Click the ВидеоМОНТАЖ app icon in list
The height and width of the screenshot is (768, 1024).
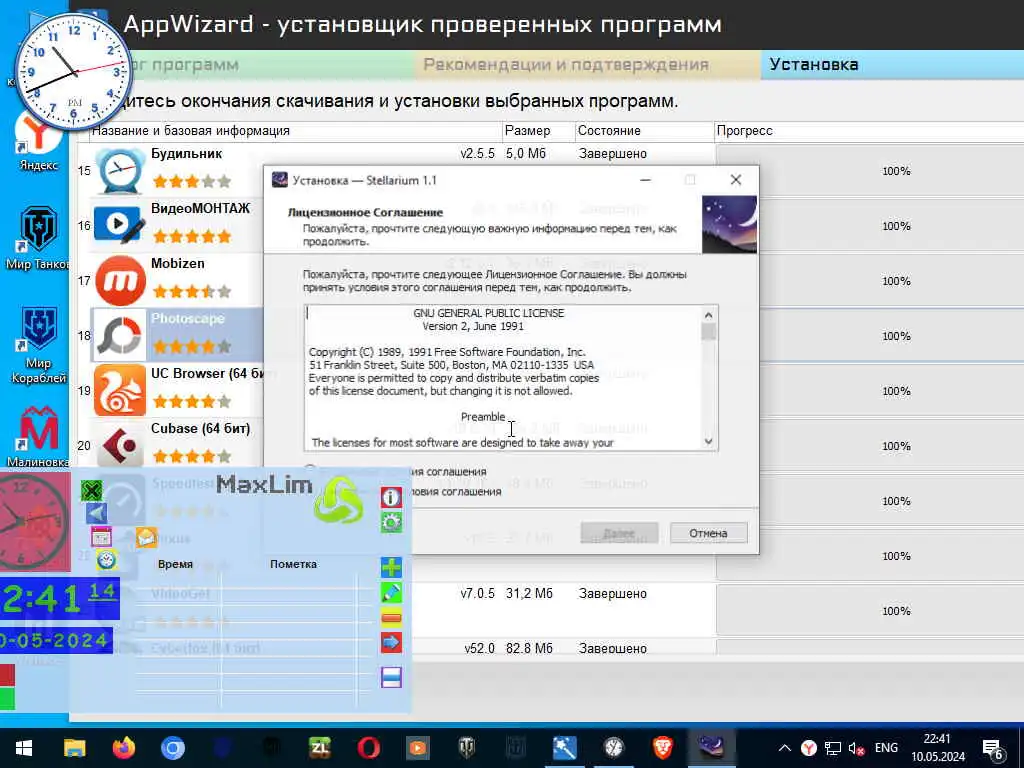[120, 225]
